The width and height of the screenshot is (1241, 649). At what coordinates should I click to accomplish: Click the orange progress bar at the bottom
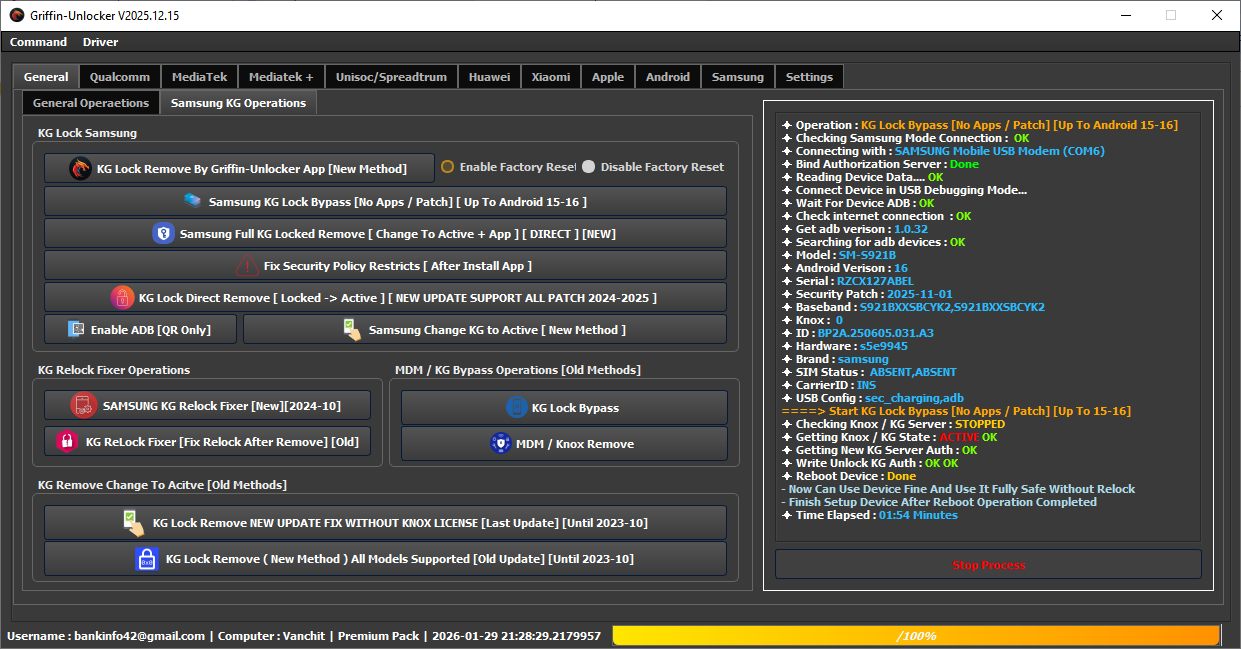click(916, 636)
